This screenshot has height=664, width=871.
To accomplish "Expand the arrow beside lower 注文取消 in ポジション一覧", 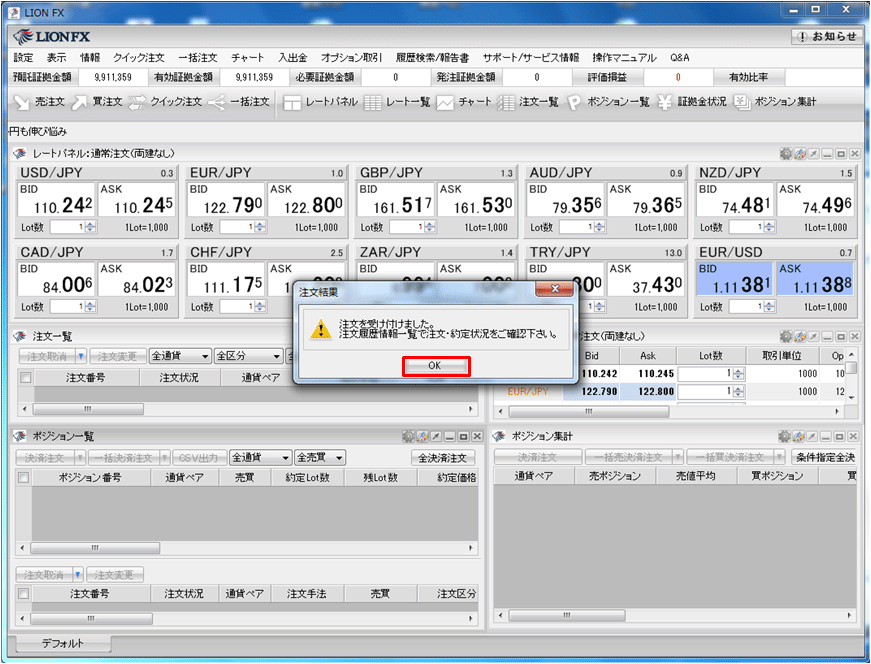I will click(78, 575).
